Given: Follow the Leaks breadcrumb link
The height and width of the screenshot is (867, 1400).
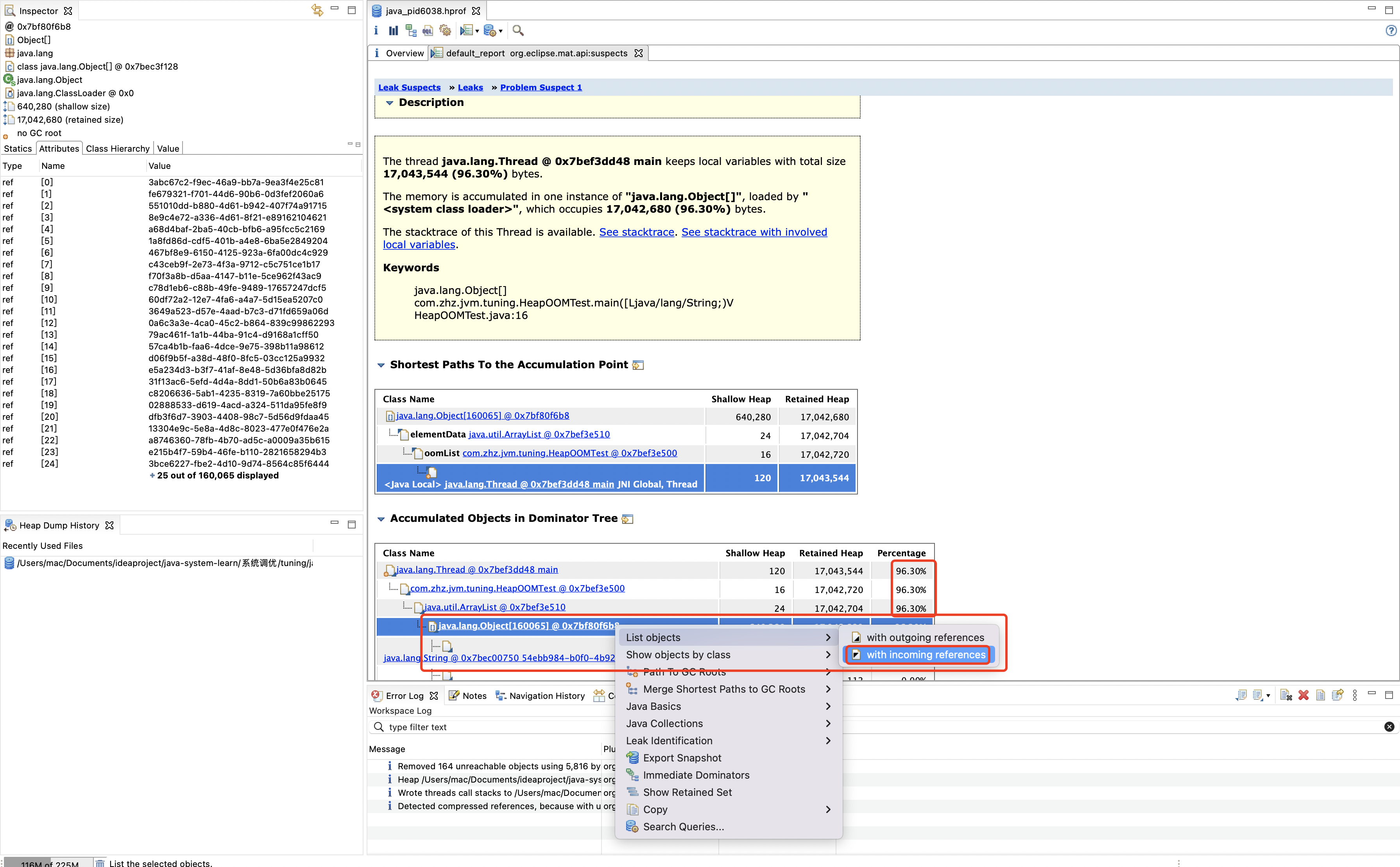Looking at the screenshot, I should coord(470,87).
